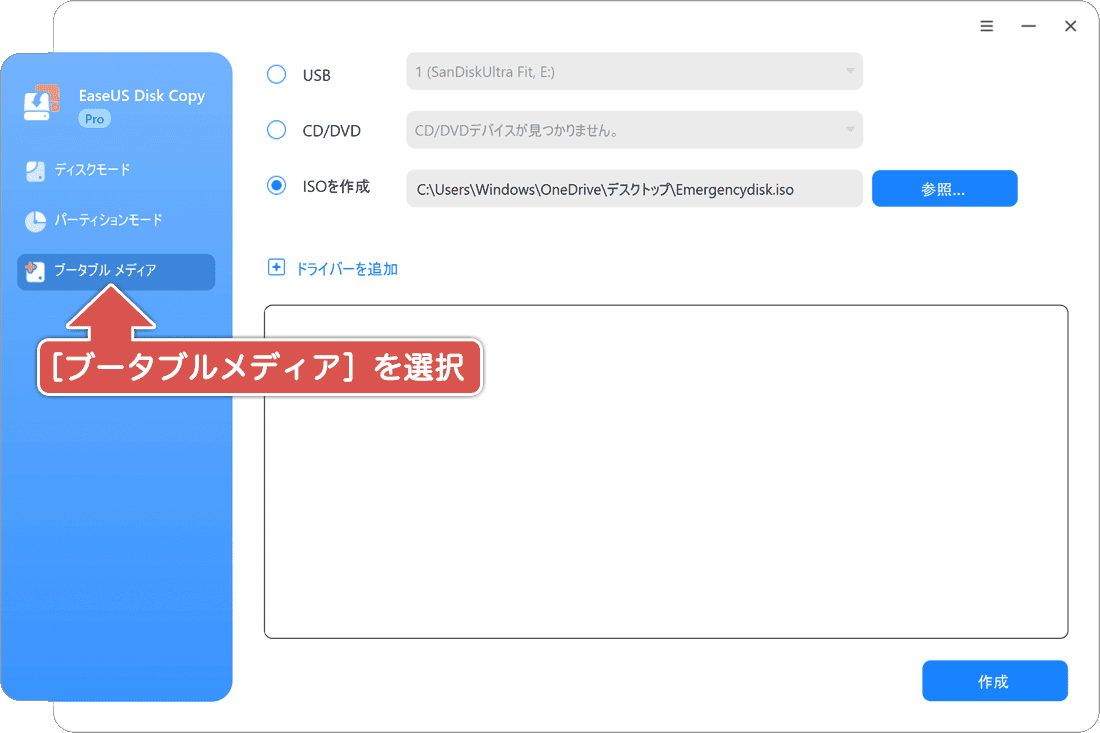Click the 参照... browse button

pyautogui.click(x=944, y=188)
